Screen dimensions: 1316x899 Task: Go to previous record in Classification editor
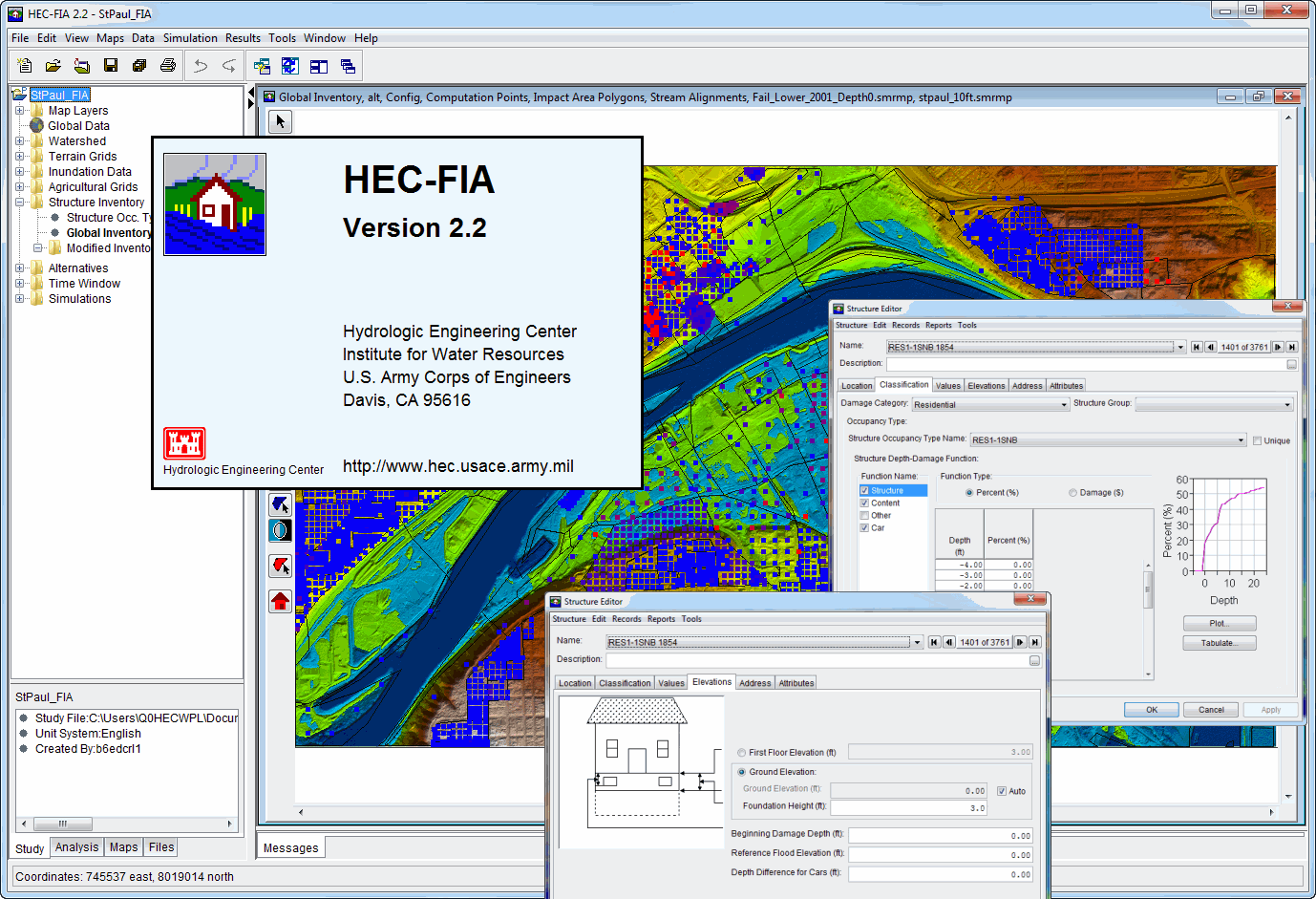coord(1210,347)
